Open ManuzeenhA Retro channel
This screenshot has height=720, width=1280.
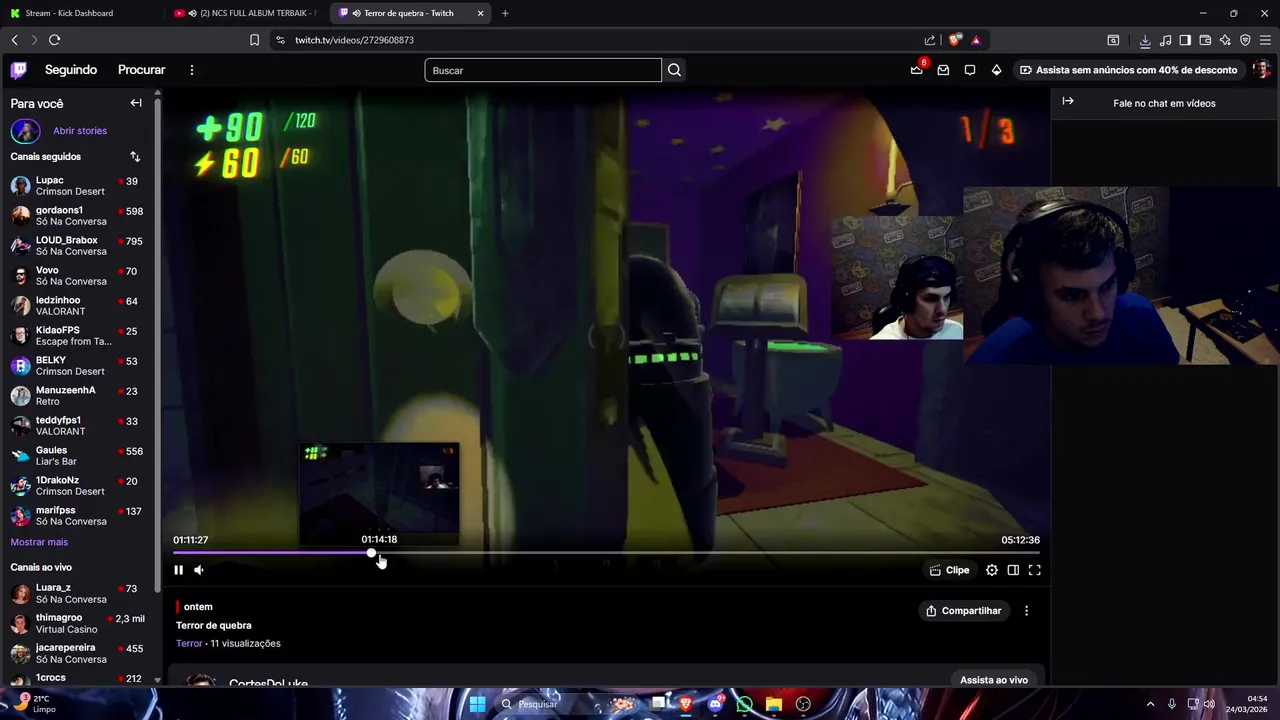pyautogui.click(x=78, y=396)
